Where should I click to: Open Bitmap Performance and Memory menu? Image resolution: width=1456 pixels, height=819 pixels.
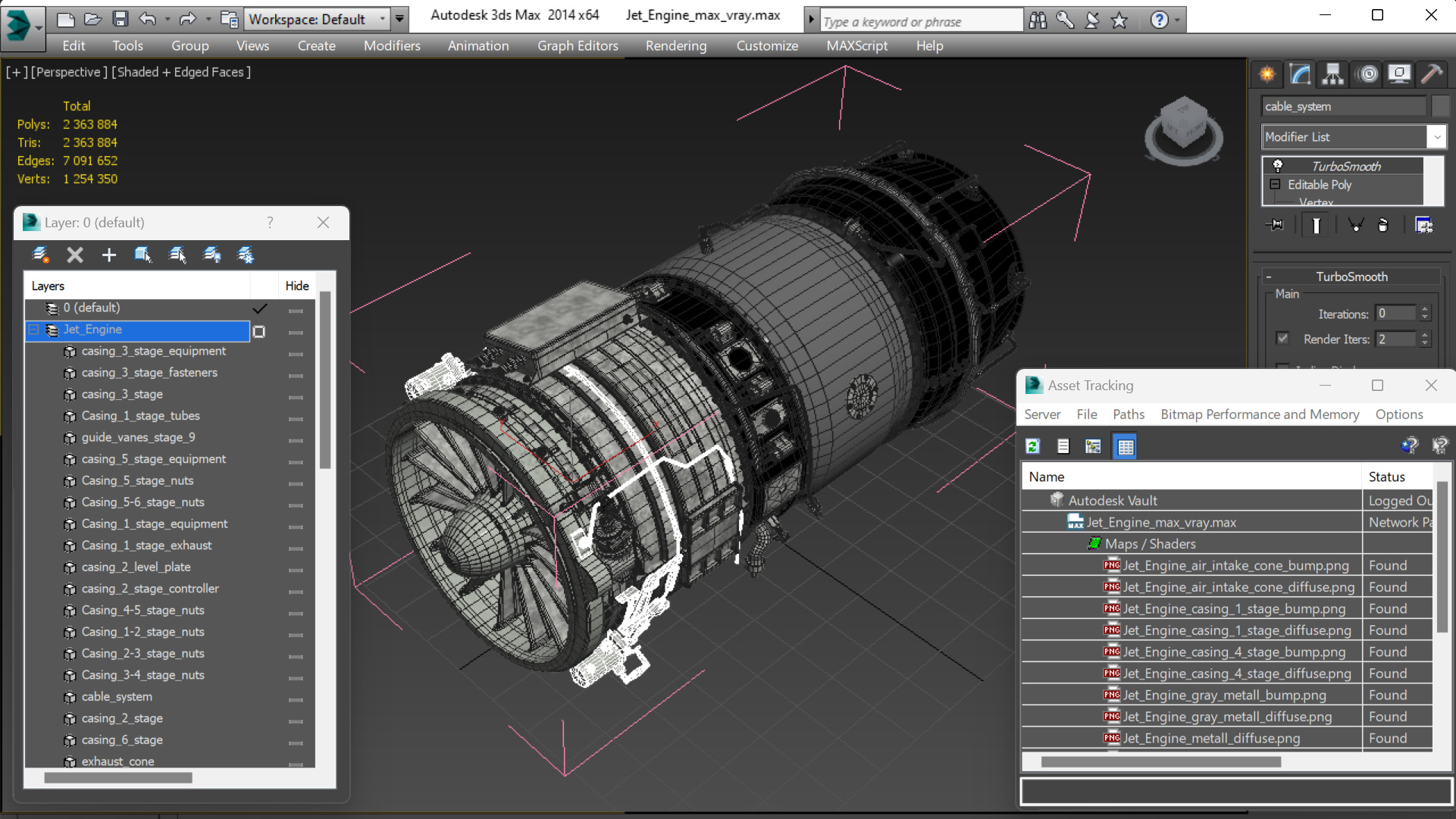point(1260,414)
